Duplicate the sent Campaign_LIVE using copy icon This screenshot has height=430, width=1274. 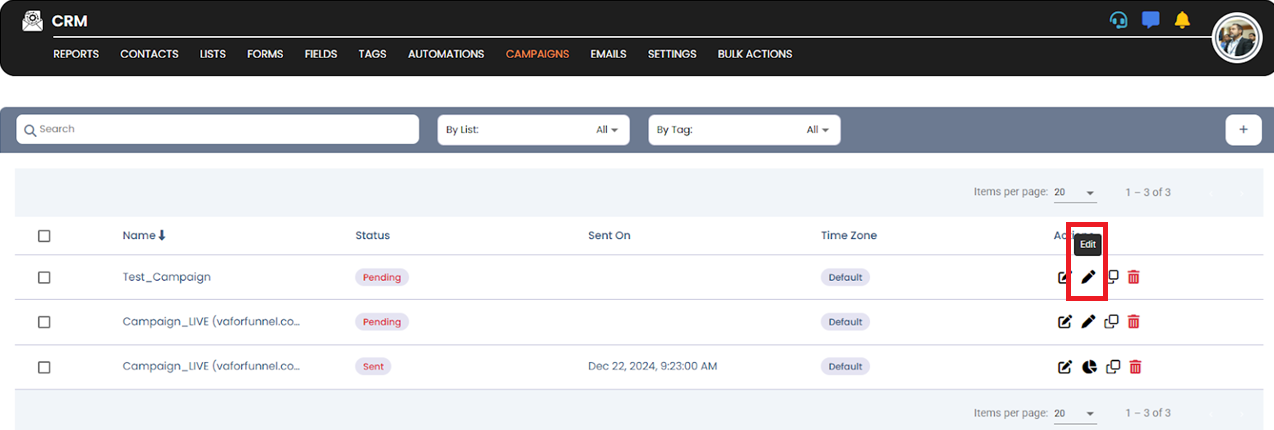click(x=1112, y=367)
